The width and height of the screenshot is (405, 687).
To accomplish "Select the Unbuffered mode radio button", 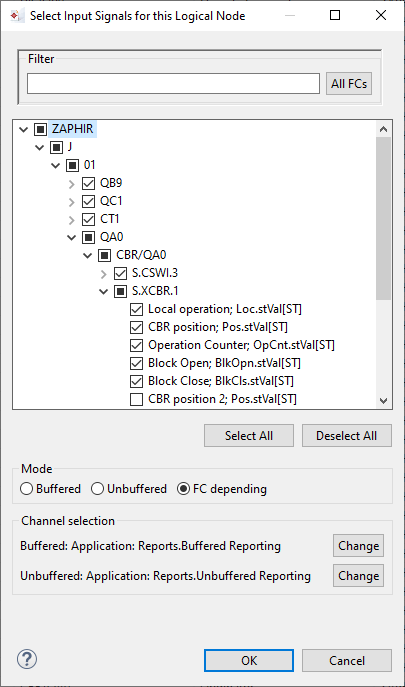I will (97, 489).
